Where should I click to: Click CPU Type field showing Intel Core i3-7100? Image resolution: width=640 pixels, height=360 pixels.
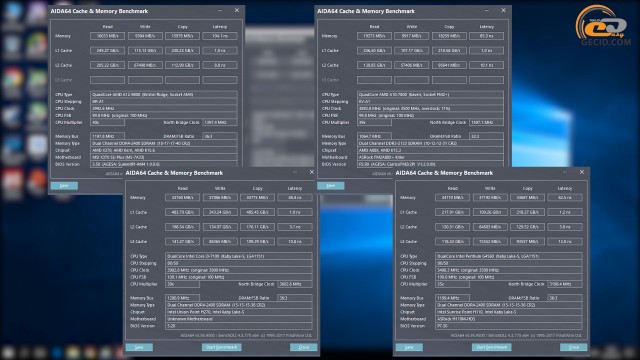[239, 256]
